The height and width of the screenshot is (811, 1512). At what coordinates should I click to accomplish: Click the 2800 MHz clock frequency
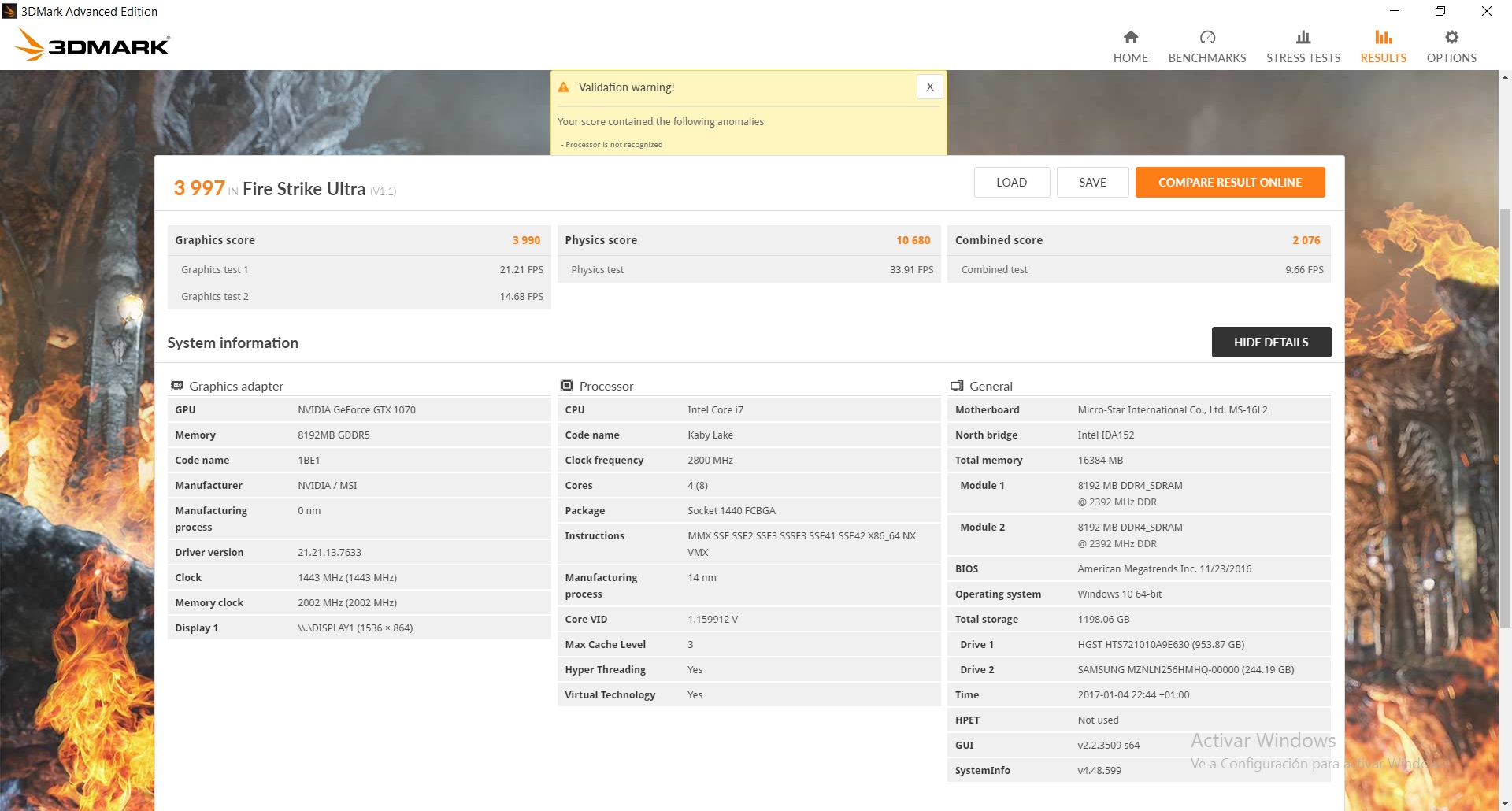pyautogui.click(x=710, y=460)
